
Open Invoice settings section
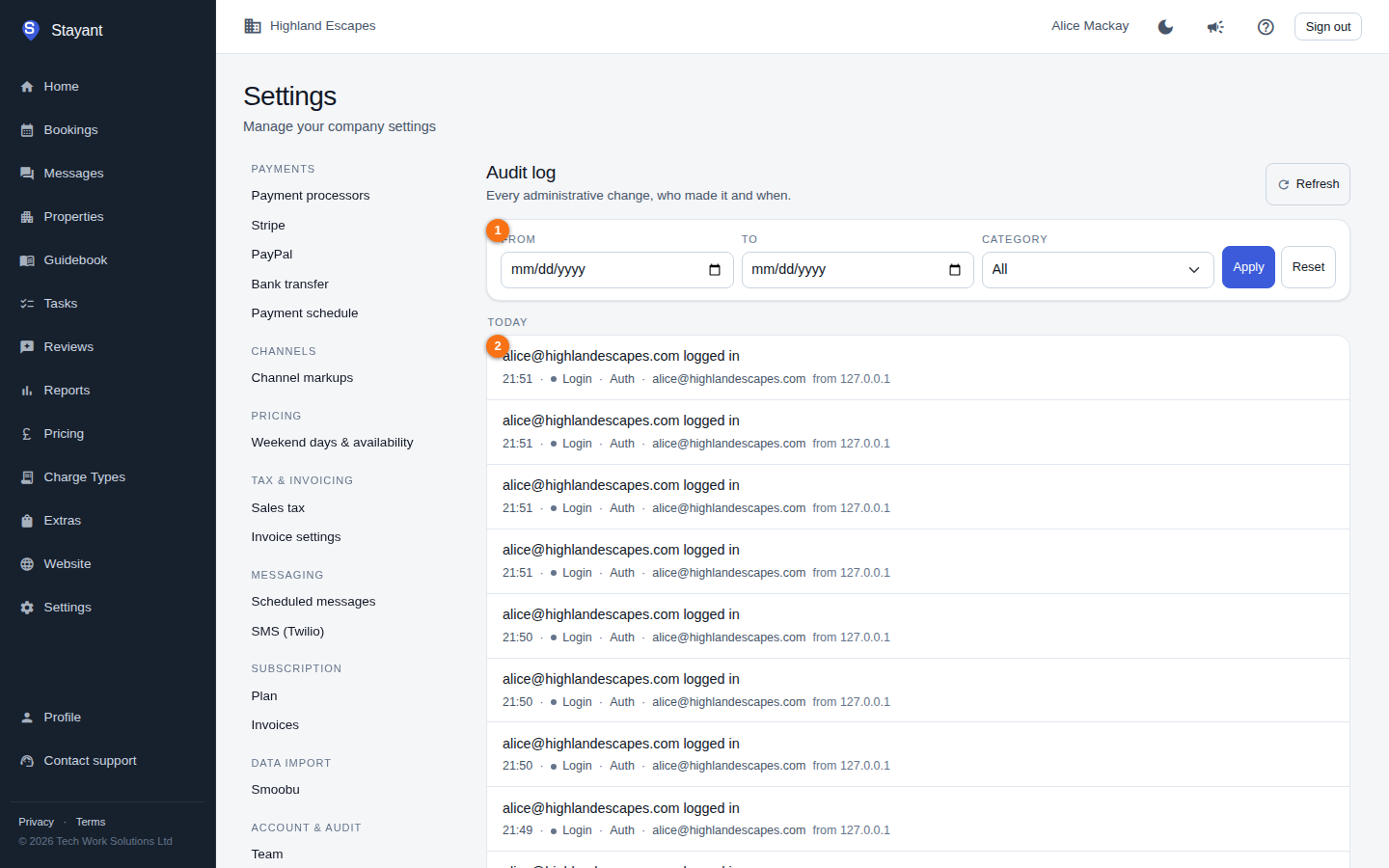(296, 537)
